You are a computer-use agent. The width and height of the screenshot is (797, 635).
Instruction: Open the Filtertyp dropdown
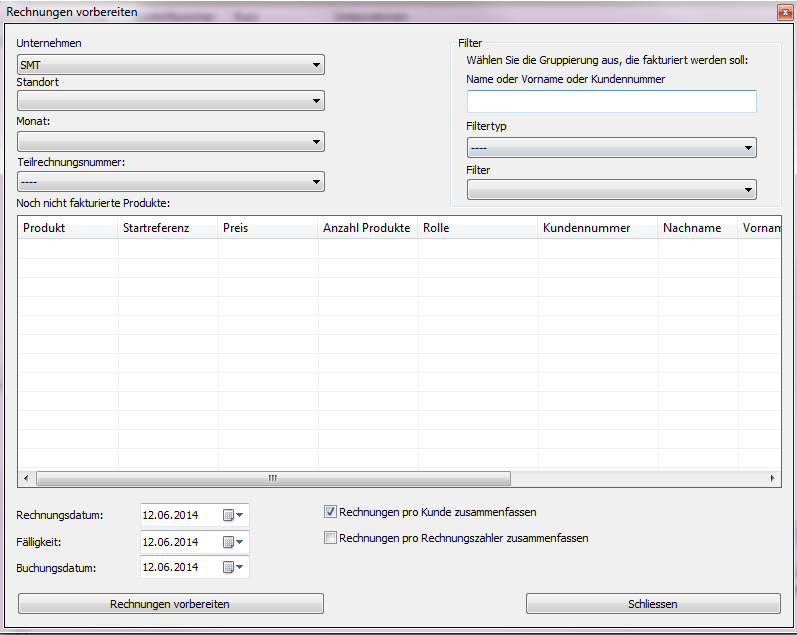(x=611, y=148)
